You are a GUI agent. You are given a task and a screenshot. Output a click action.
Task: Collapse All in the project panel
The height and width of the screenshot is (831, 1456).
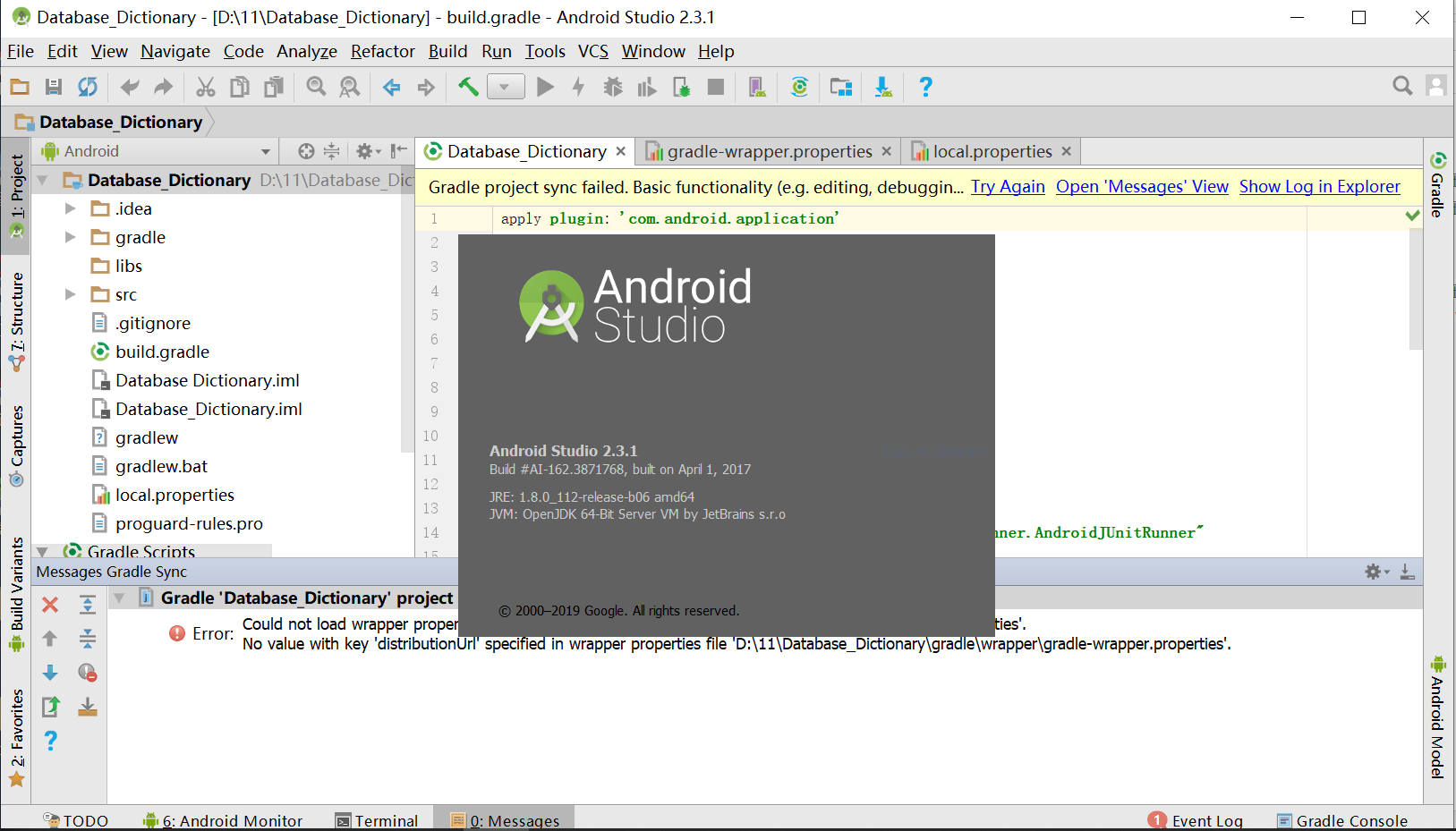(x=331, y=151)
